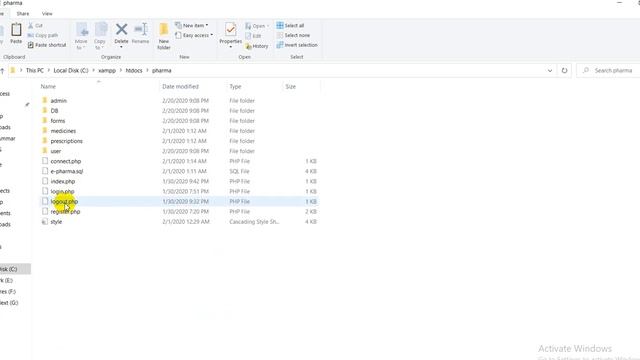Viewport: 640px width, 360px height.
Task: Click the style CSS file icon
Action: coord(45,222)
